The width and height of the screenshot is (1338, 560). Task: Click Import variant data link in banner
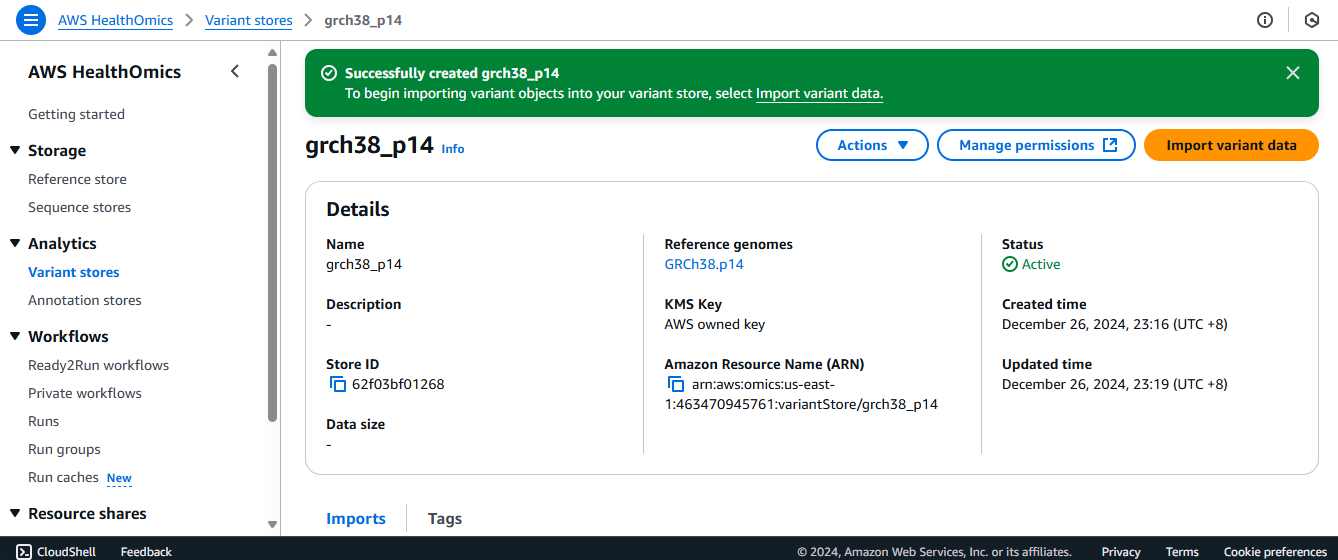tap(818, 93)
